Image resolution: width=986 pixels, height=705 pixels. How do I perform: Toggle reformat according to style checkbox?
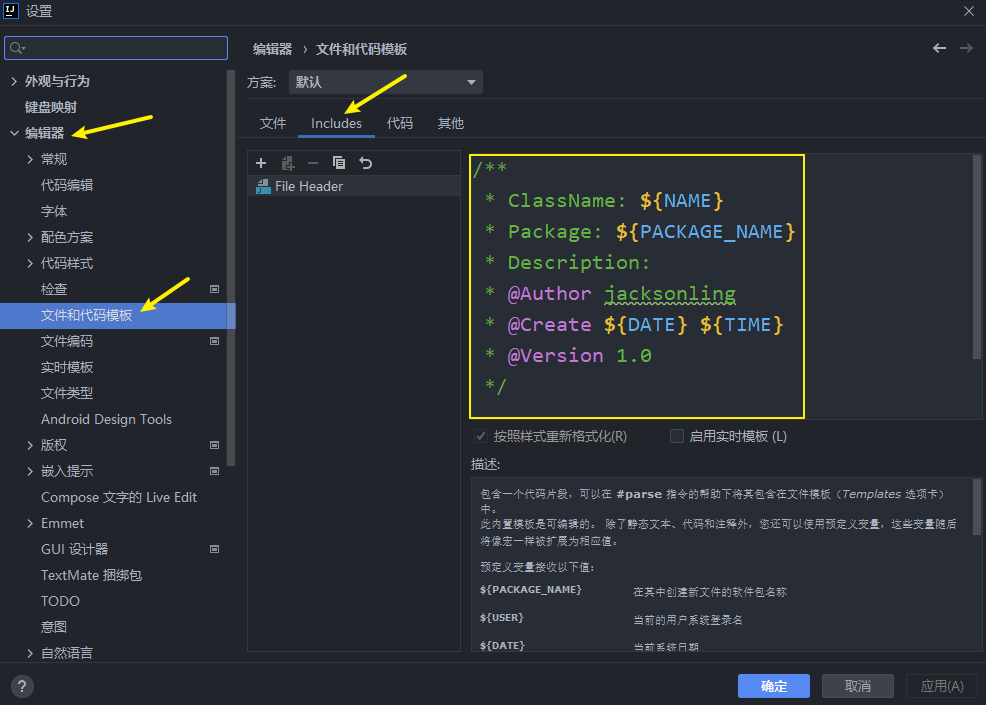481,436
